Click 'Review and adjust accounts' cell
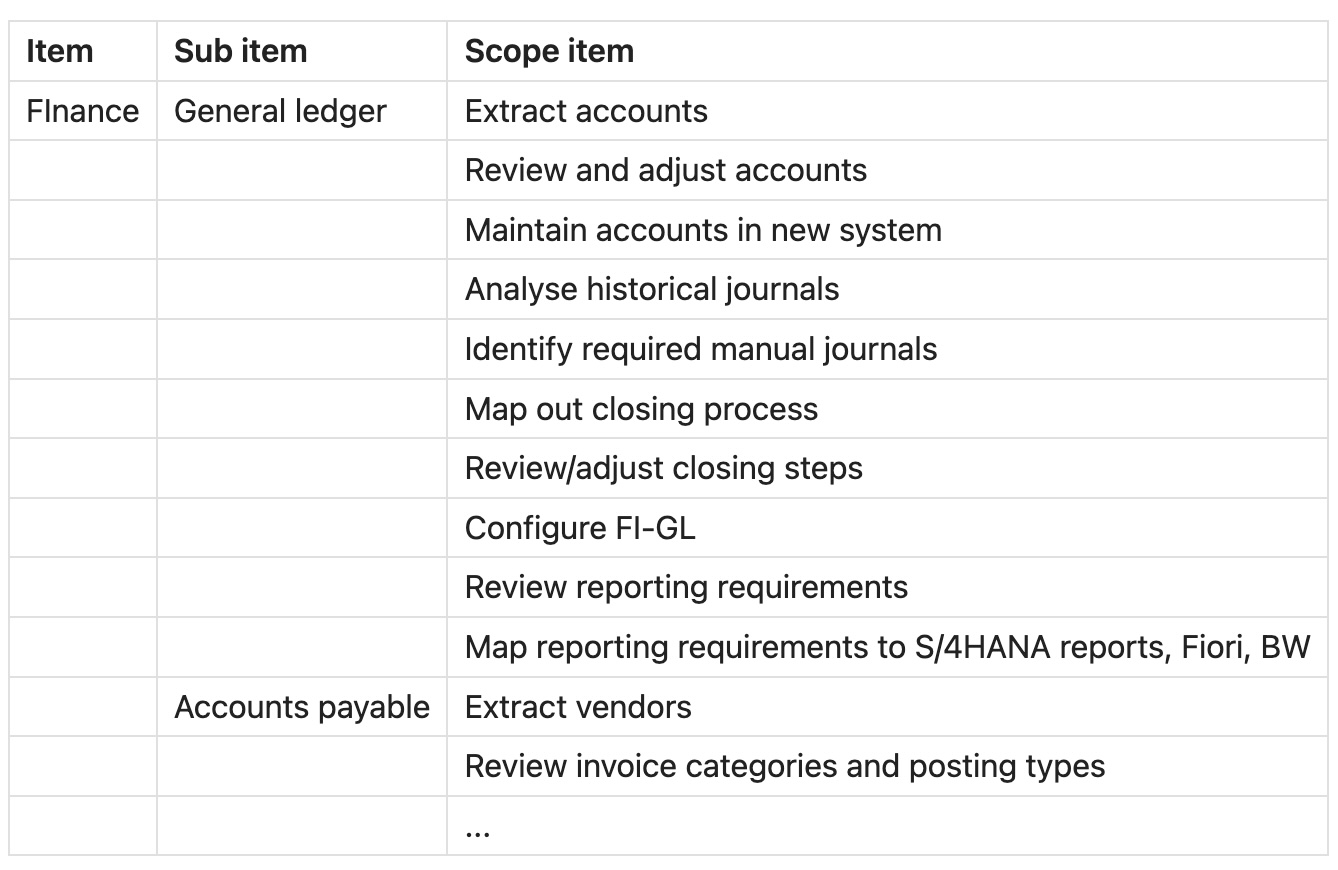Viewport: 1338px width, 870px height. (x=887, y=170)
